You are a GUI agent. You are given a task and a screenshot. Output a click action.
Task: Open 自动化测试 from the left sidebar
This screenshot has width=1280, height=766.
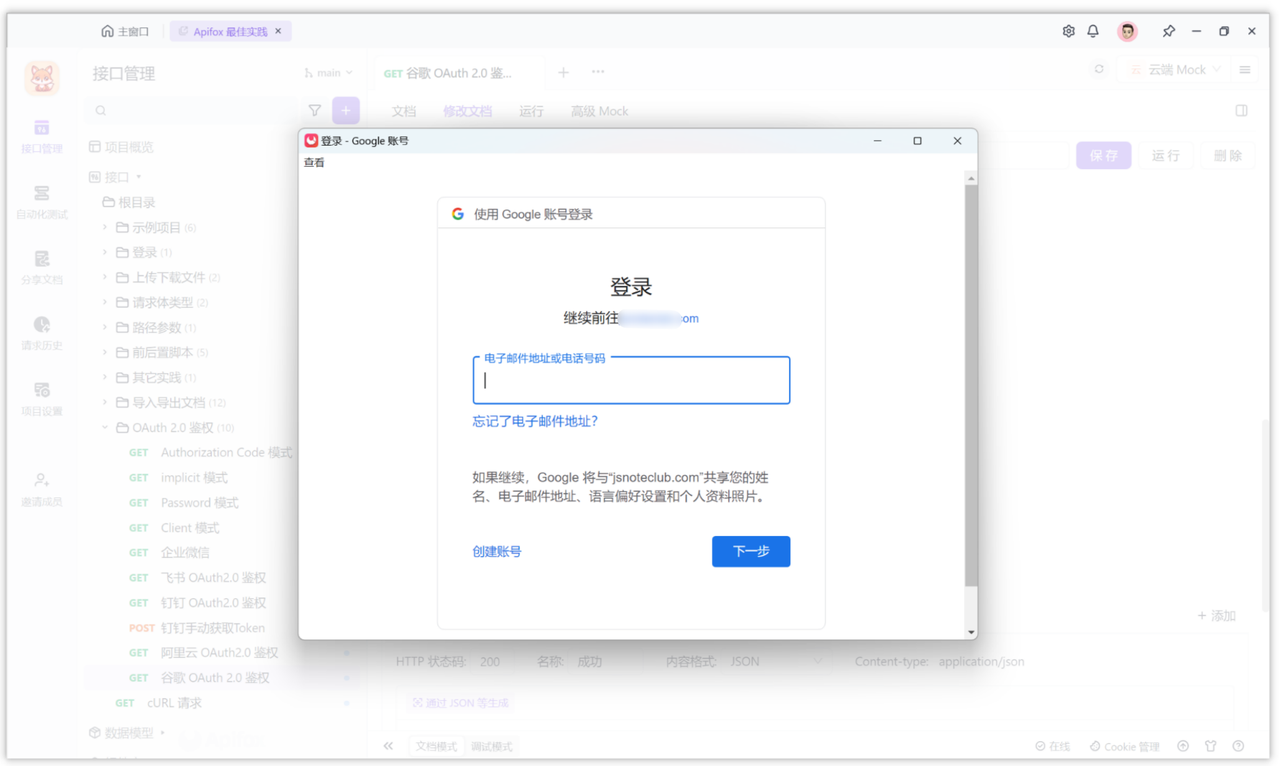(x=41, y=200)
